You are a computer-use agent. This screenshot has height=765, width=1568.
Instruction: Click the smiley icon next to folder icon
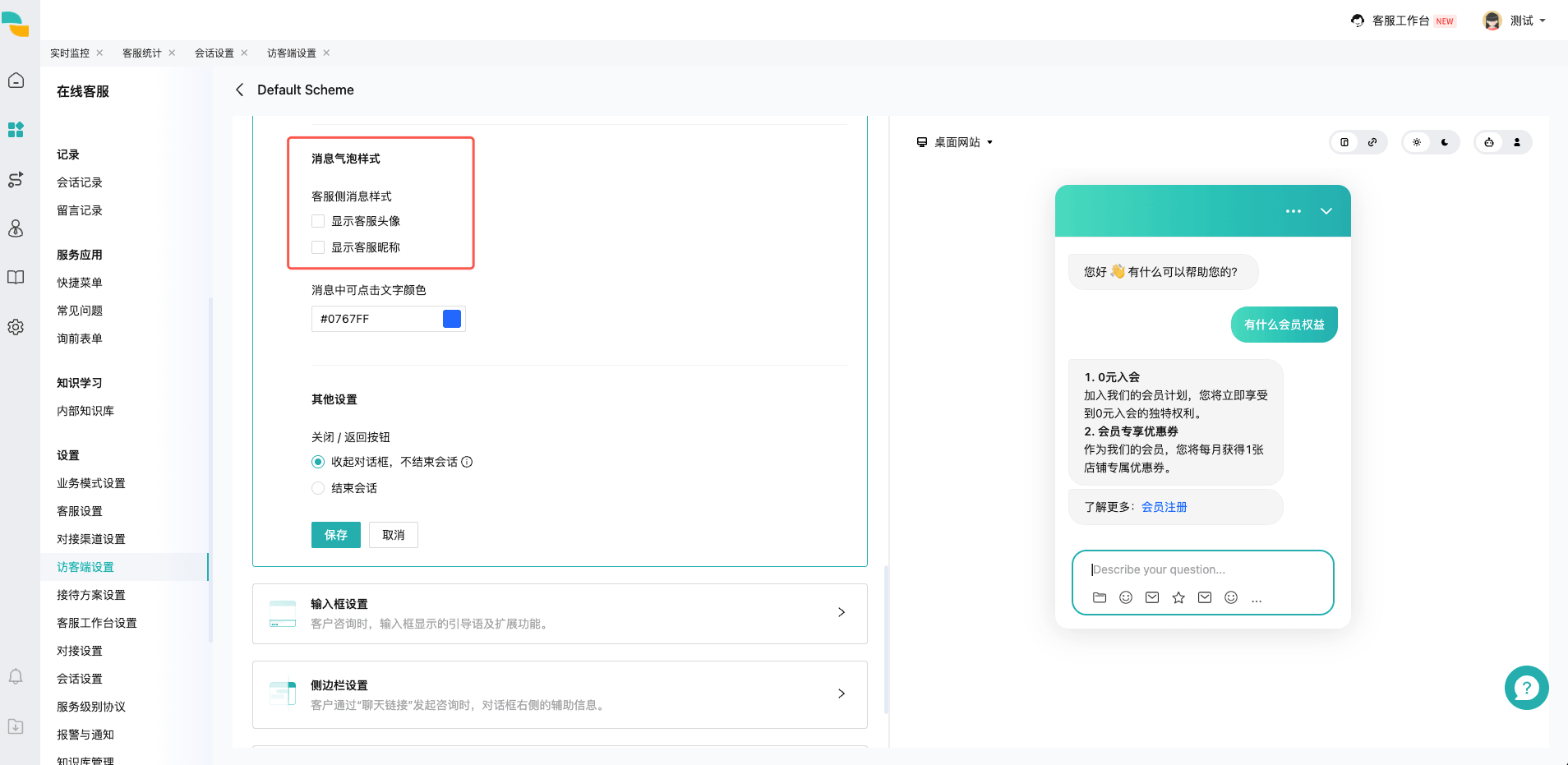point(1126,597)
